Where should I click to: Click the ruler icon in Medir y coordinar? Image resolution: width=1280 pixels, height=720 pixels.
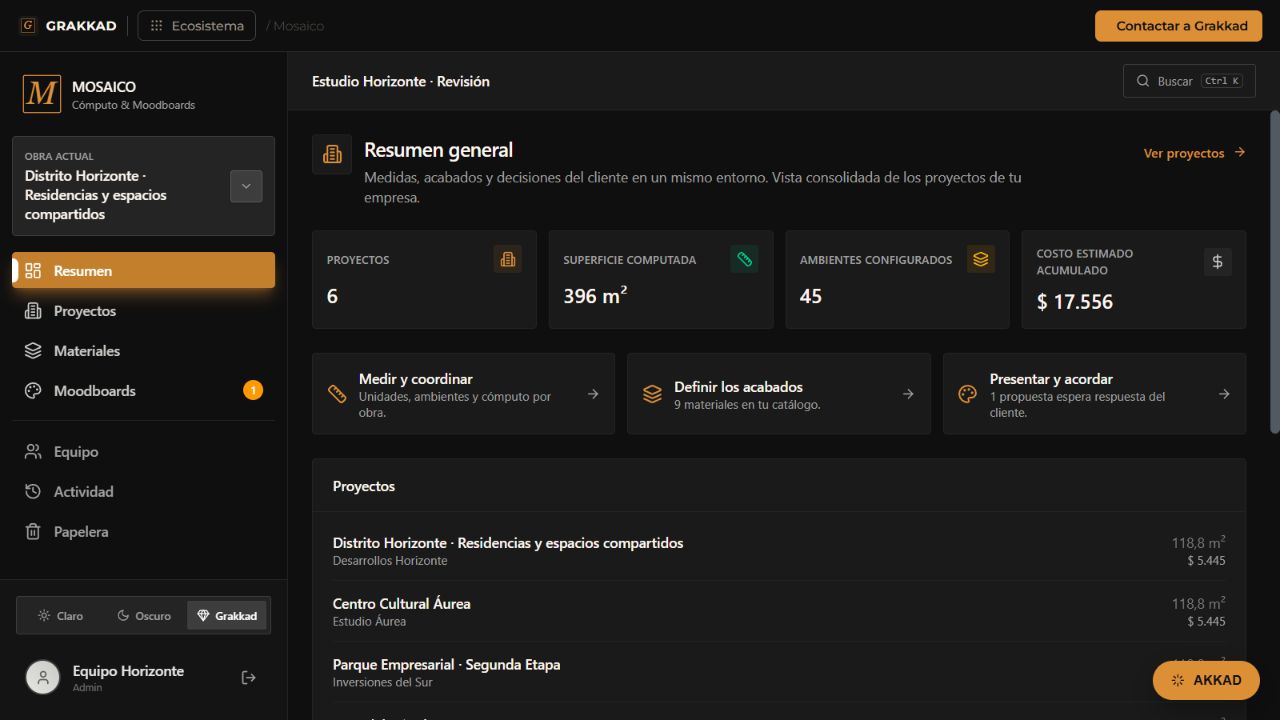pos(337,394)
